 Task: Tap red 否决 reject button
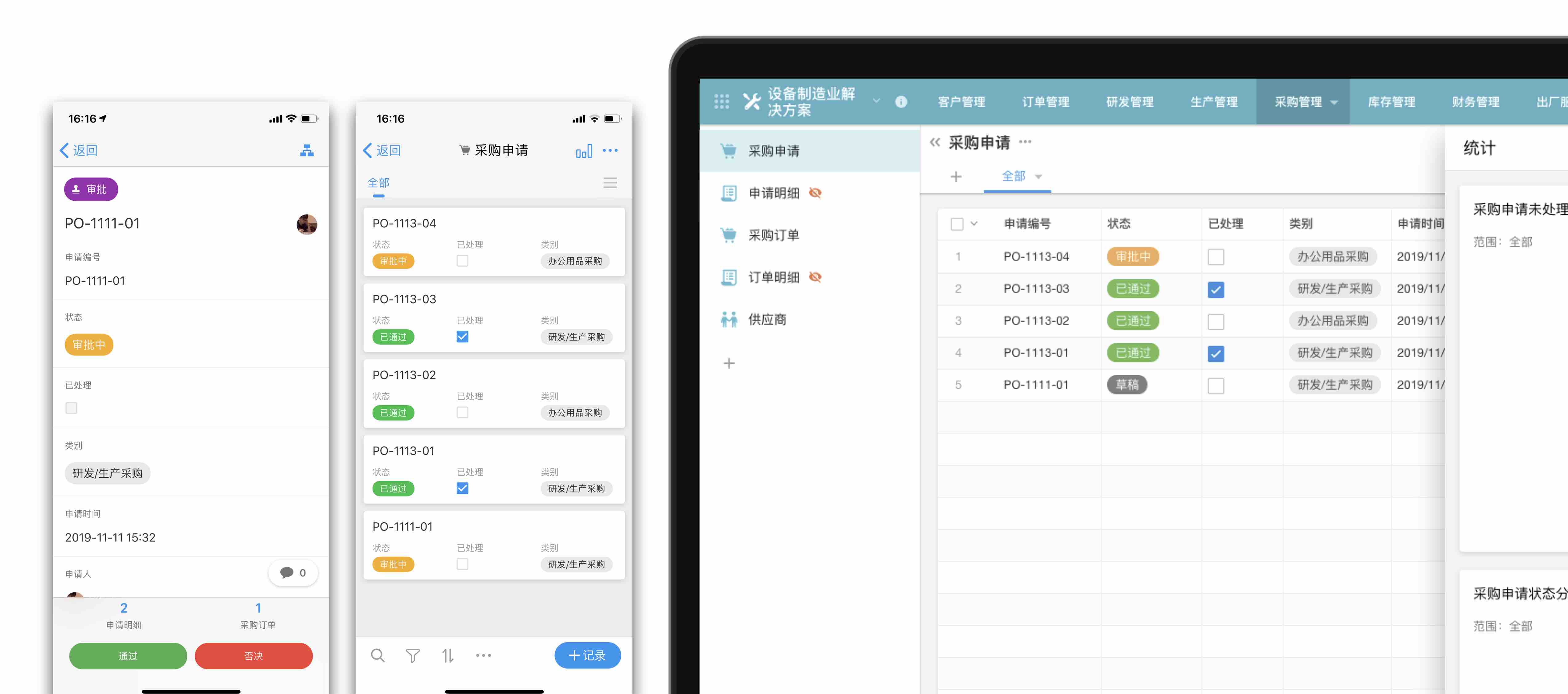click(253, 656)
